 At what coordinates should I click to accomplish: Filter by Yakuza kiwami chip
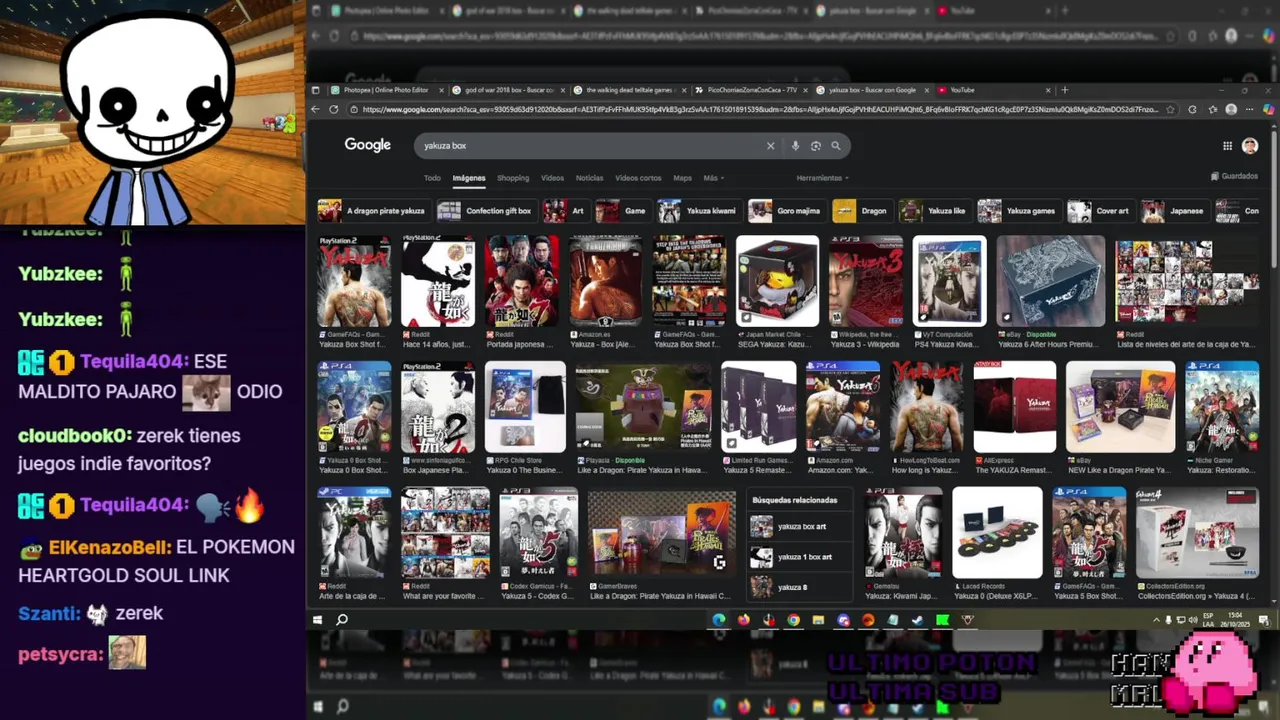pos(699,211)
